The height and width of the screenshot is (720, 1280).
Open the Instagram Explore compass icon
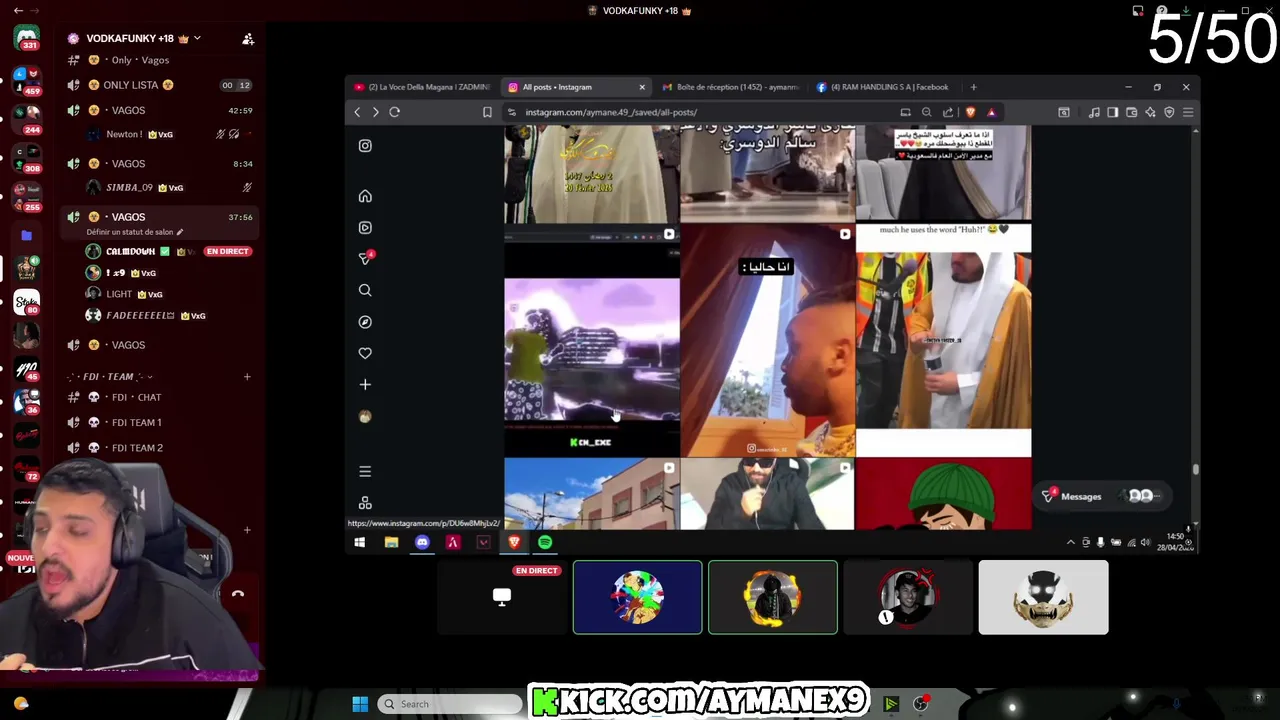(x=365, y=322)
